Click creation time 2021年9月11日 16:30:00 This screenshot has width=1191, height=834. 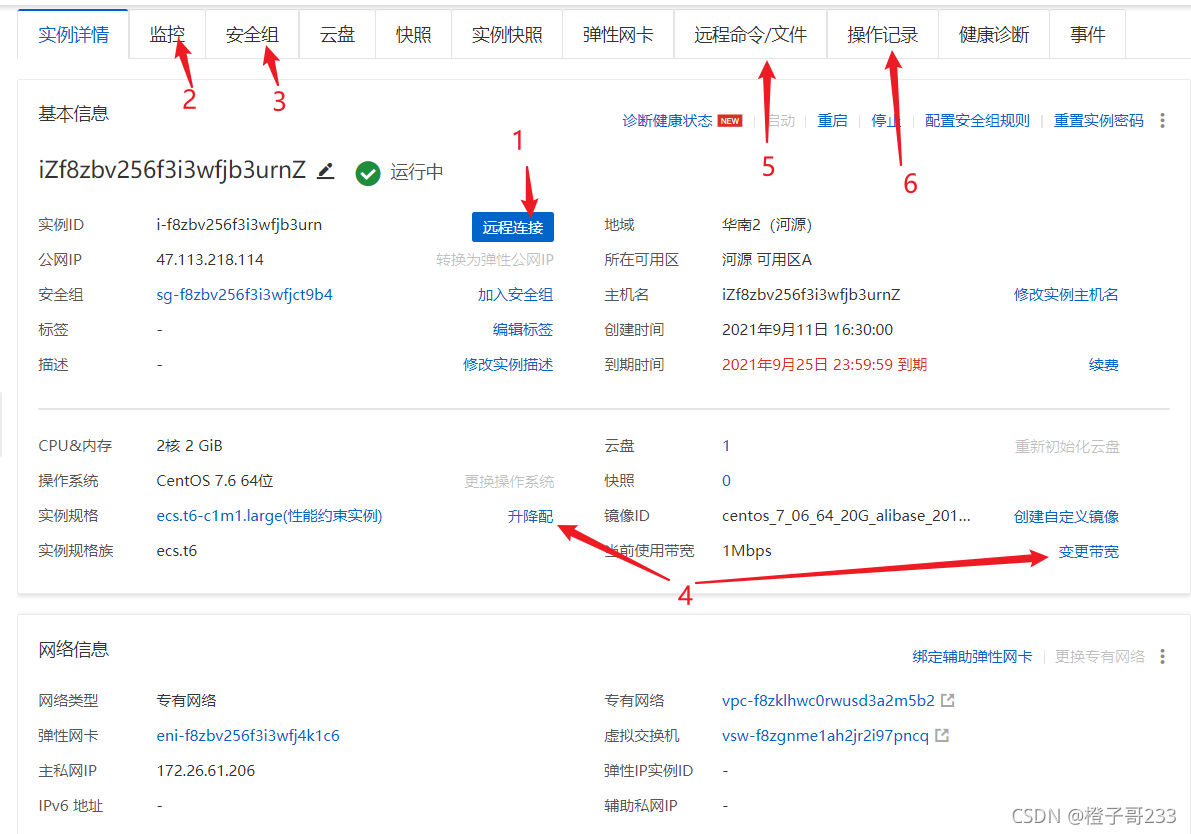coord(807,330)
